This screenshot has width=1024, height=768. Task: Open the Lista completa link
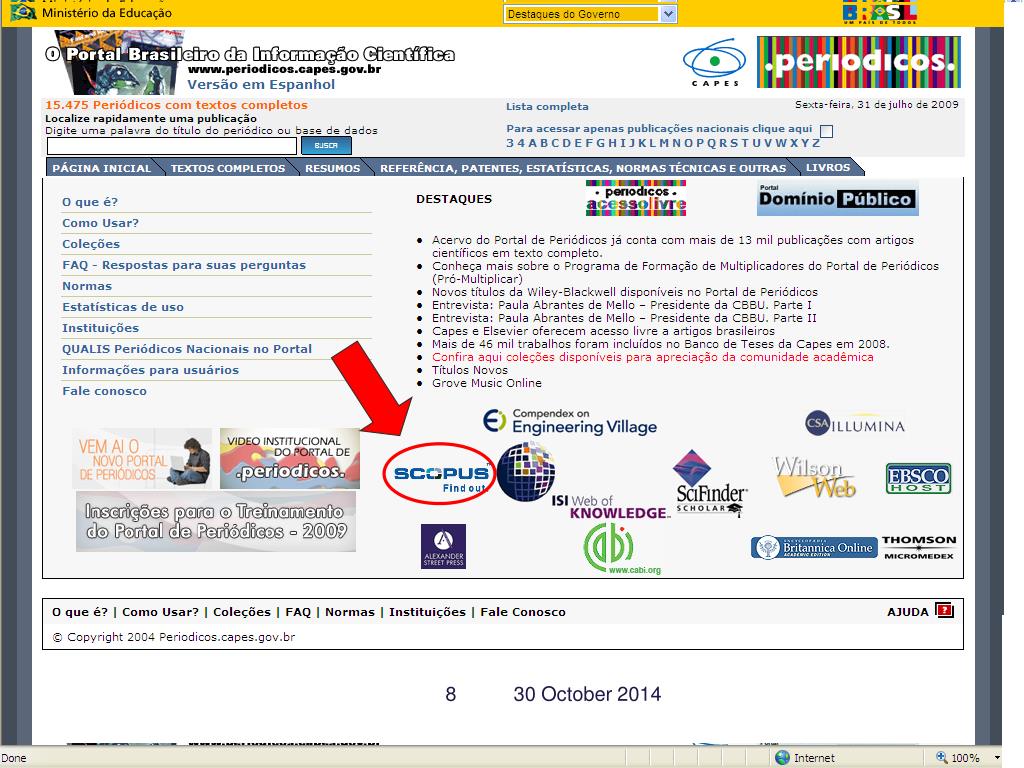pos(547,106)
